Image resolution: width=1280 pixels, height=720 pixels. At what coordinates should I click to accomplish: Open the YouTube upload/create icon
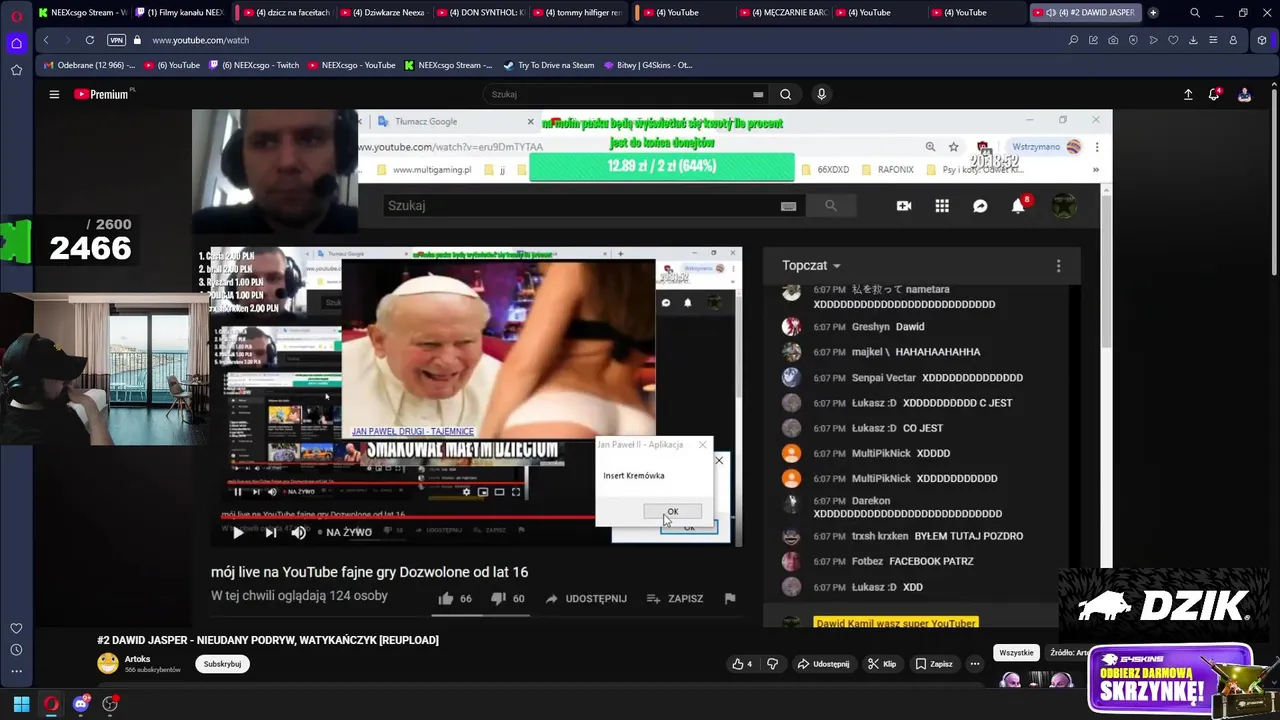(1188, 94)
